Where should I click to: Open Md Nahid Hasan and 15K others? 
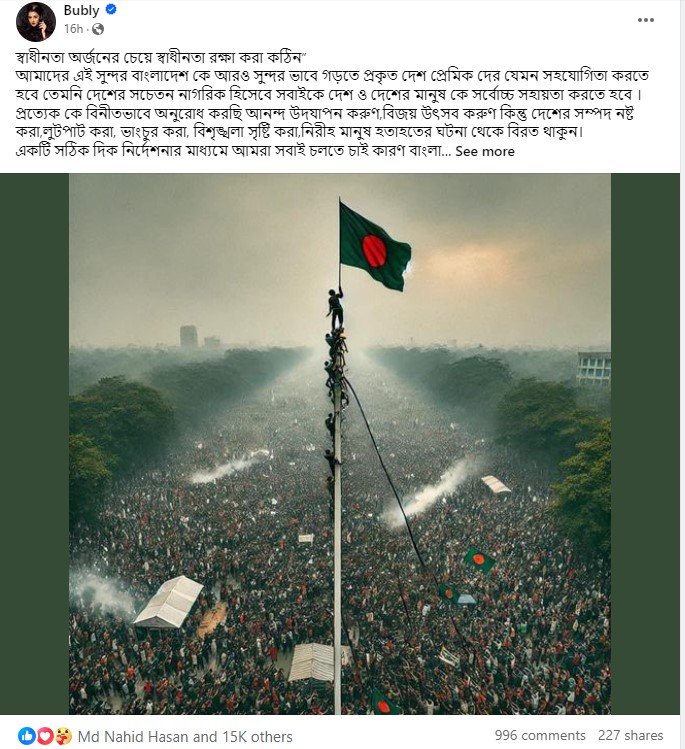click(185, 737)
